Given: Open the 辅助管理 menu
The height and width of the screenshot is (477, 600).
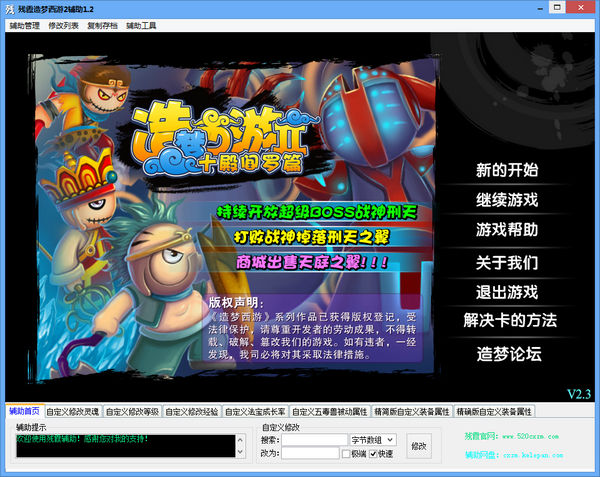Looking at the screenshot, I should (x=25, y=26).
